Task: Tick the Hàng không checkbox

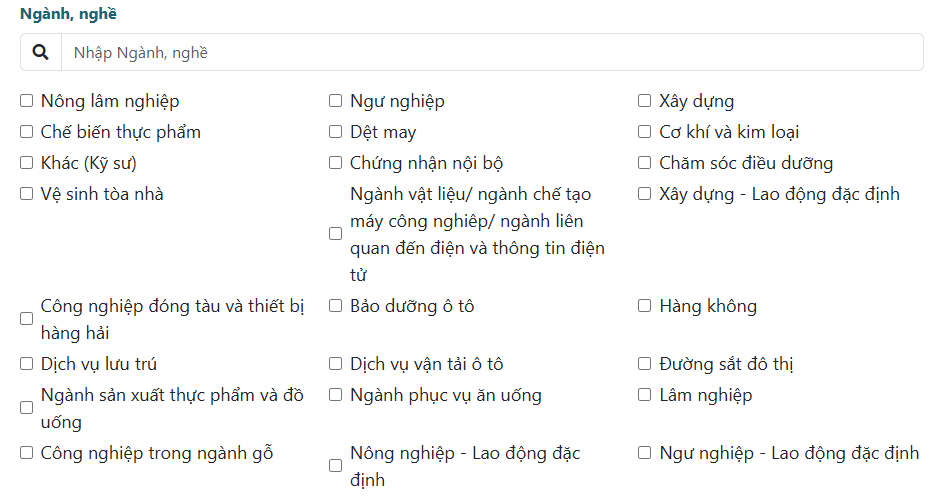Action: coord(644,306)
